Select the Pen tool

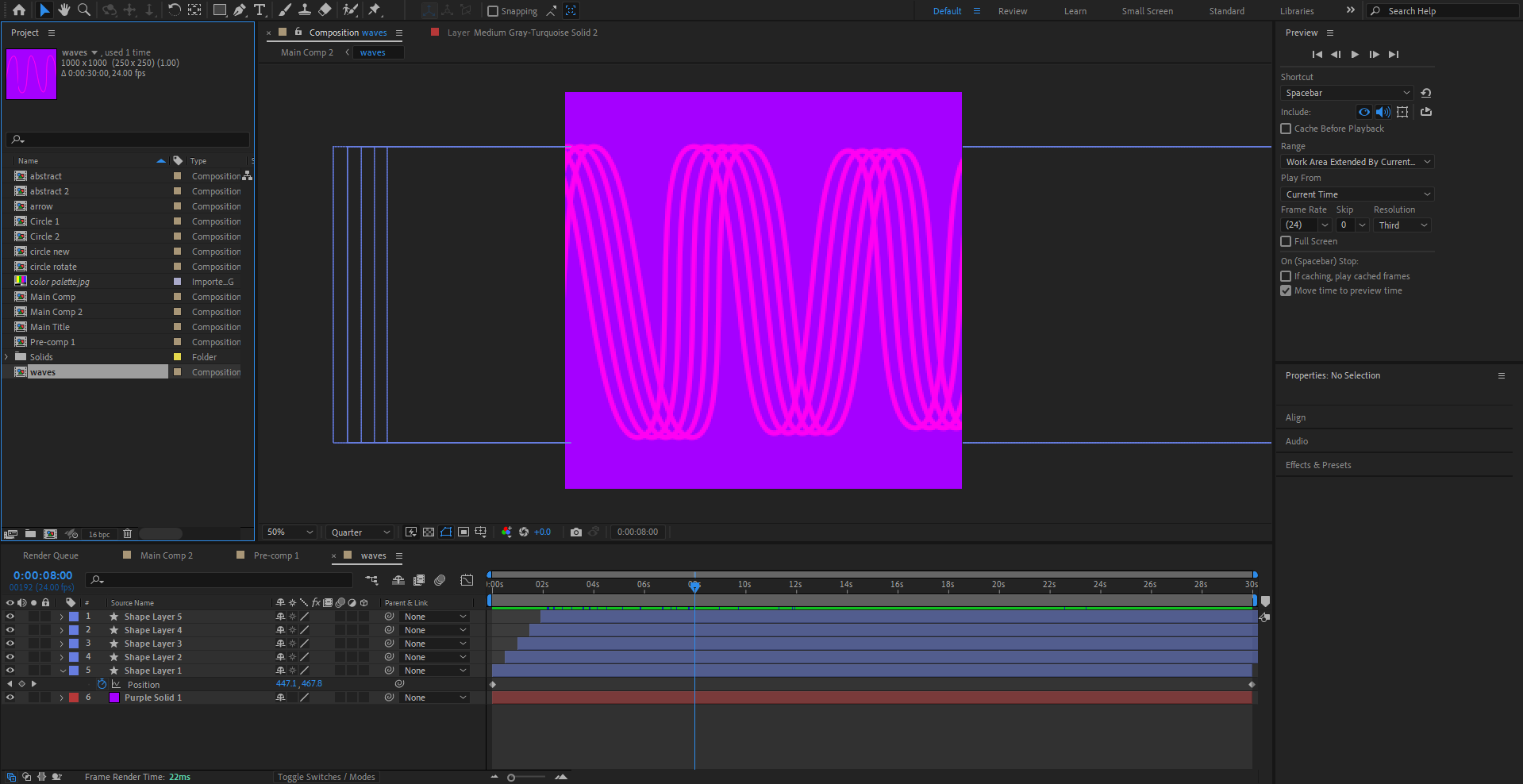(x=240, y=10)
